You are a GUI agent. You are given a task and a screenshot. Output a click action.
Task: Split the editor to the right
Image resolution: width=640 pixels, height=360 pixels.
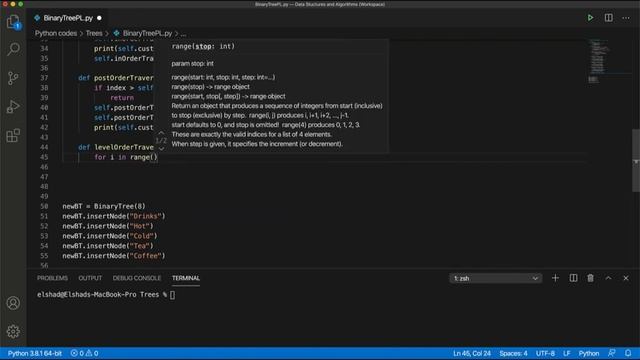(x=609, y=18)
